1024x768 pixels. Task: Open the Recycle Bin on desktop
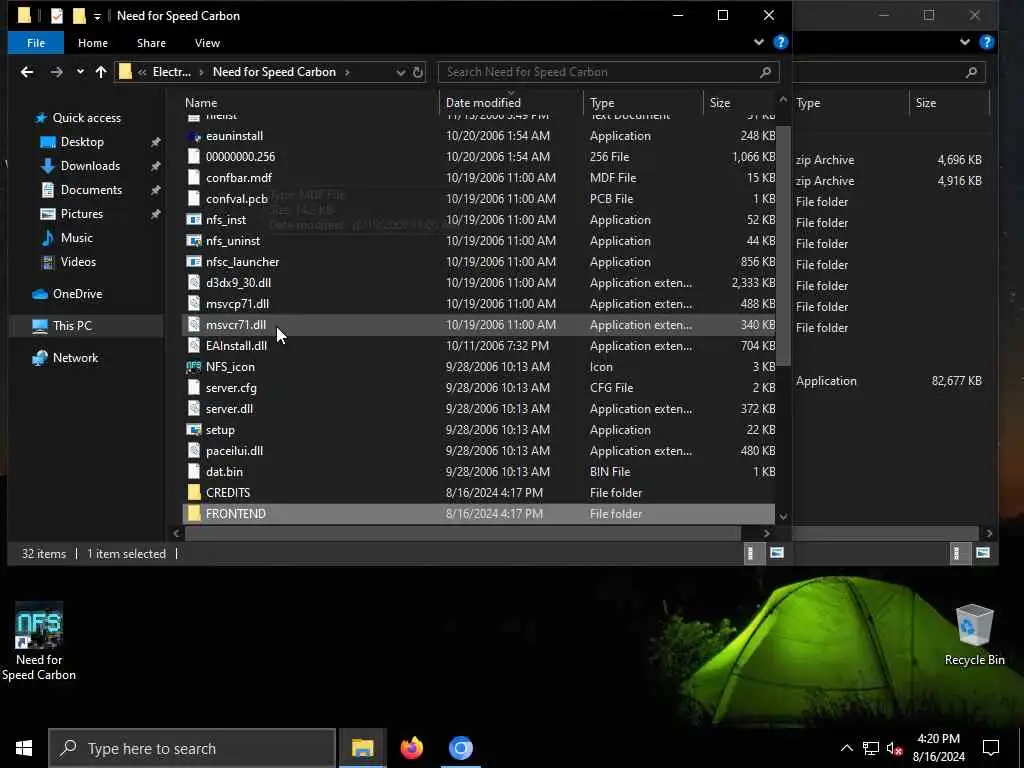(974, 635)
